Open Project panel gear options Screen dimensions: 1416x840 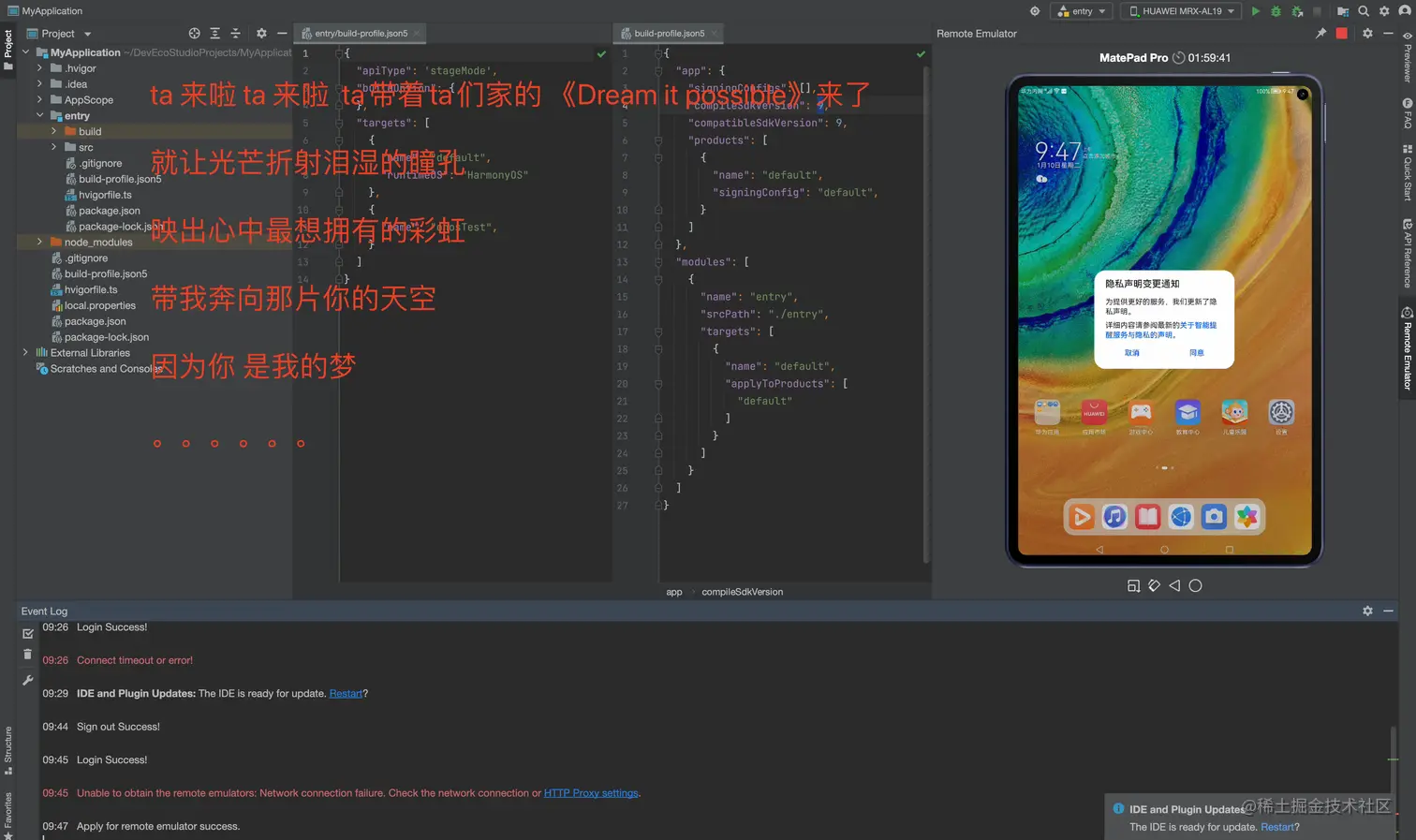(x=261, y=34)
